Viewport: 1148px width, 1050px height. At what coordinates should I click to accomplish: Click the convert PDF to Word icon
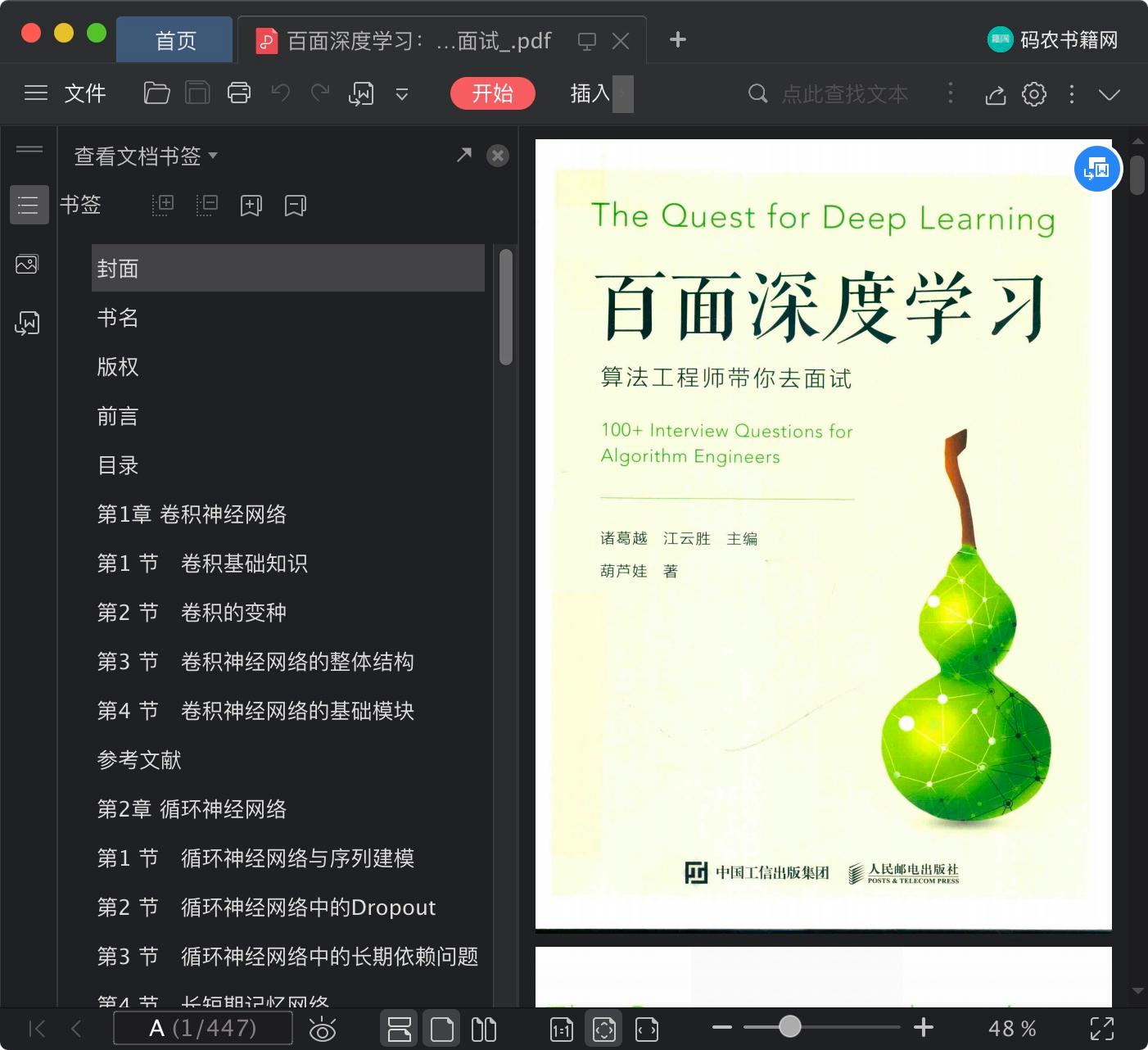click(x=361, y=94)
